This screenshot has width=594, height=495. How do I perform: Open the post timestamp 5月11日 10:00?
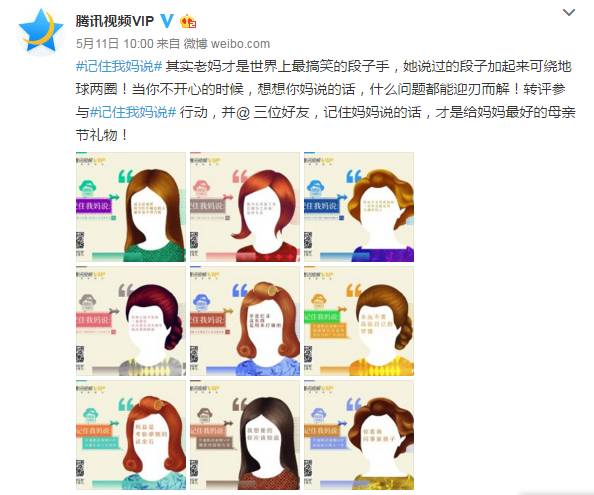(115, 44)
